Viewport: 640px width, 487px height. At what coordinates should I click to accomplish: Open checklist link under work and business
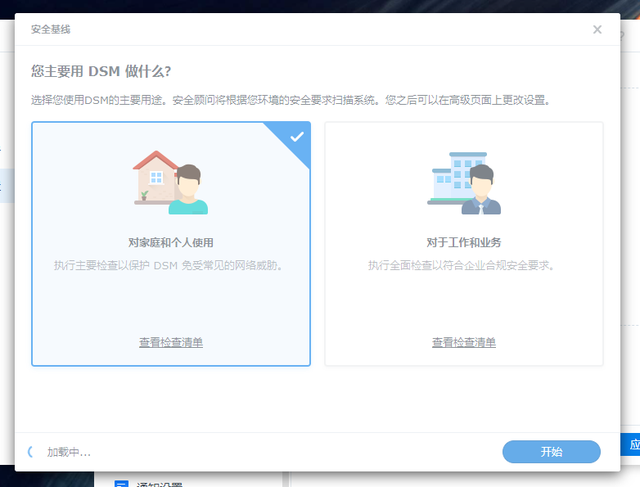coord(464,342)
